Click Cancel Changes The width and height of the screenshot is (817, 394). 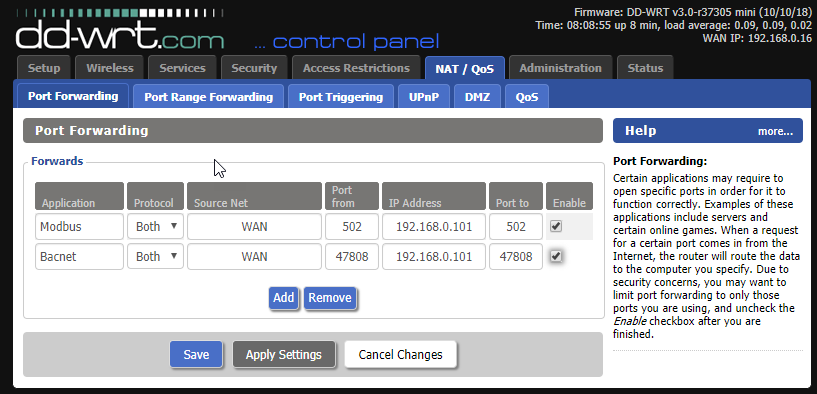click(400, 354)
